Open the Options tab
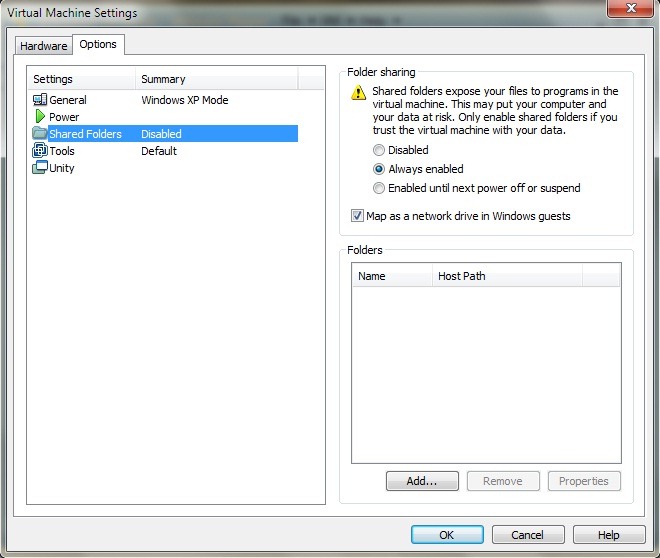The image size is (660, 558). pyautogui.click(x=98, y=44)
